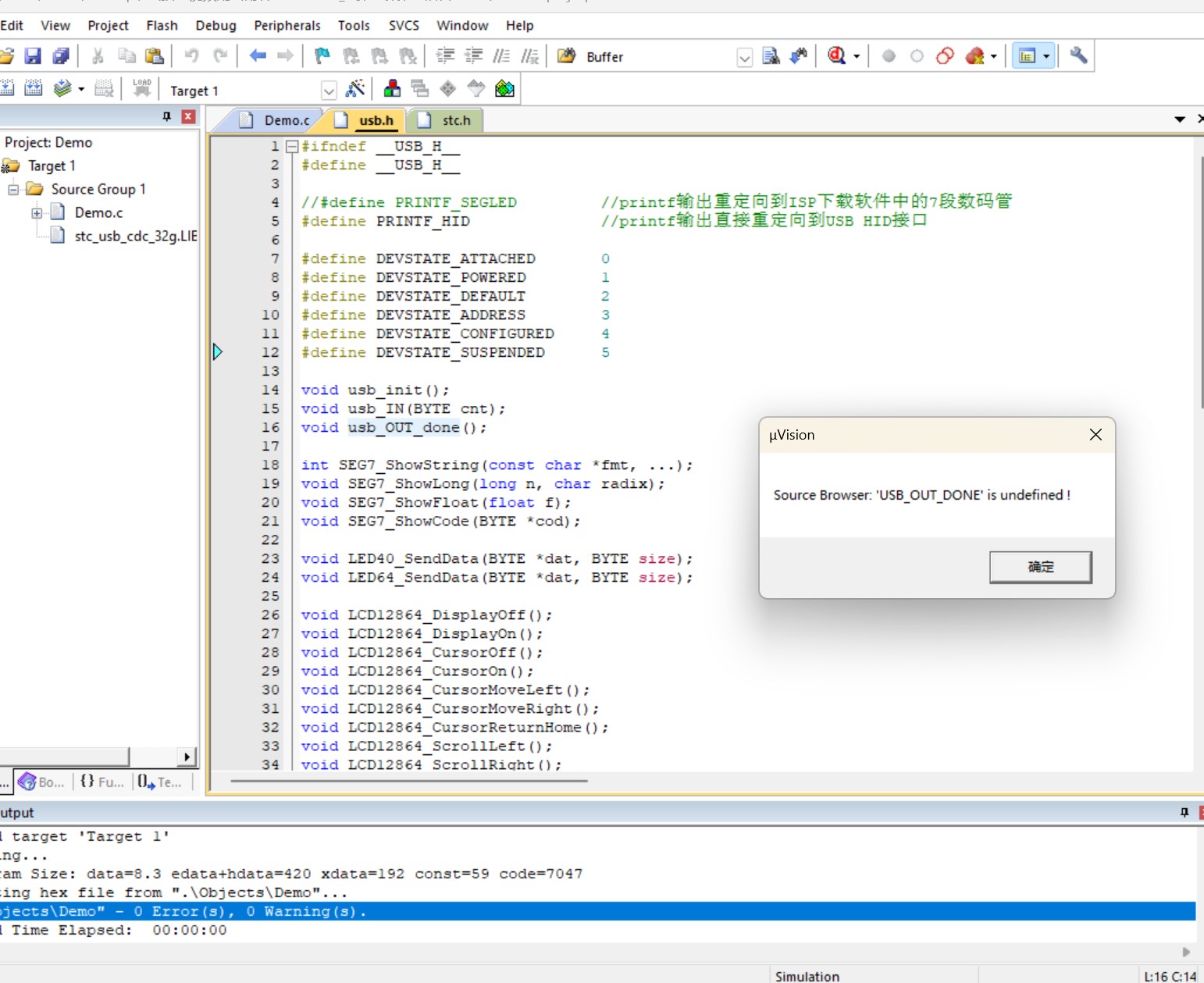Screen dimensions: 1204x983
Task: Open Manage Multi-Project Workspace icon
Action: (x=420, y=88)
